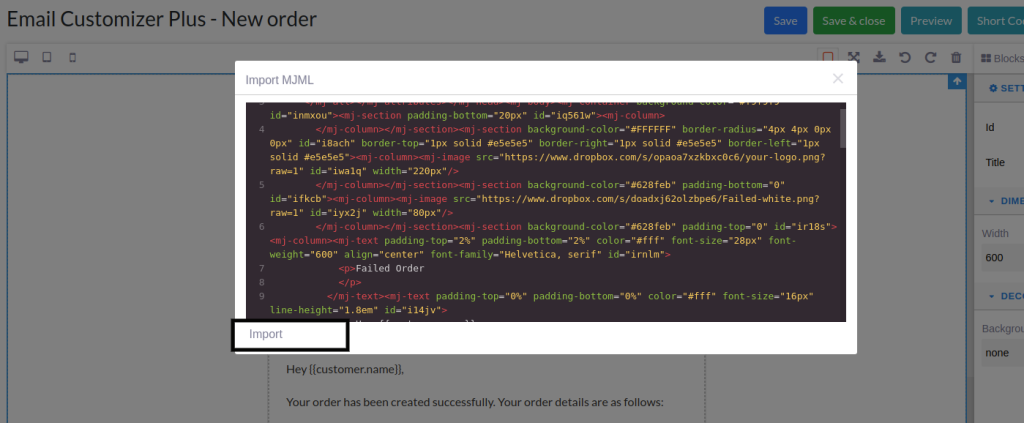Switch to tablet device preview
The height and width of the screenshot is (423, 1024).
click(47, 57)
